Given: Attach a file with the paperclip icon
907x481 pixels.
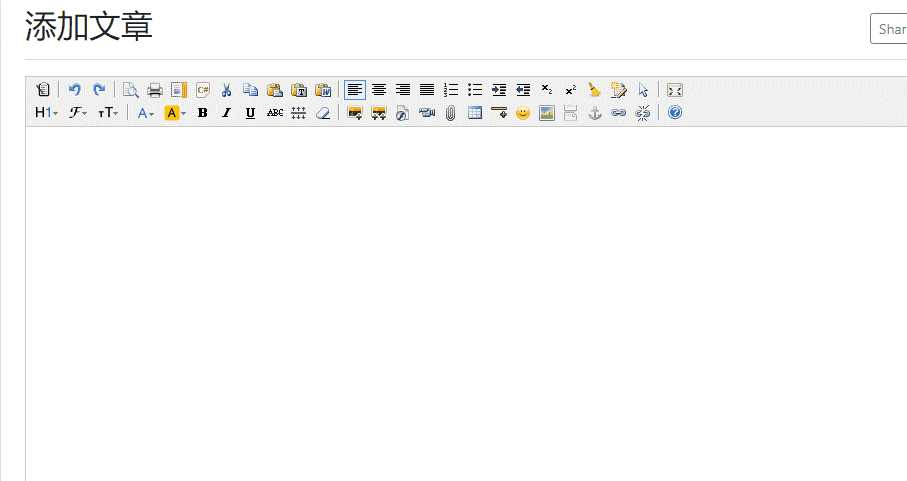Looking at the screenshot, I should (x=451, y=113).
